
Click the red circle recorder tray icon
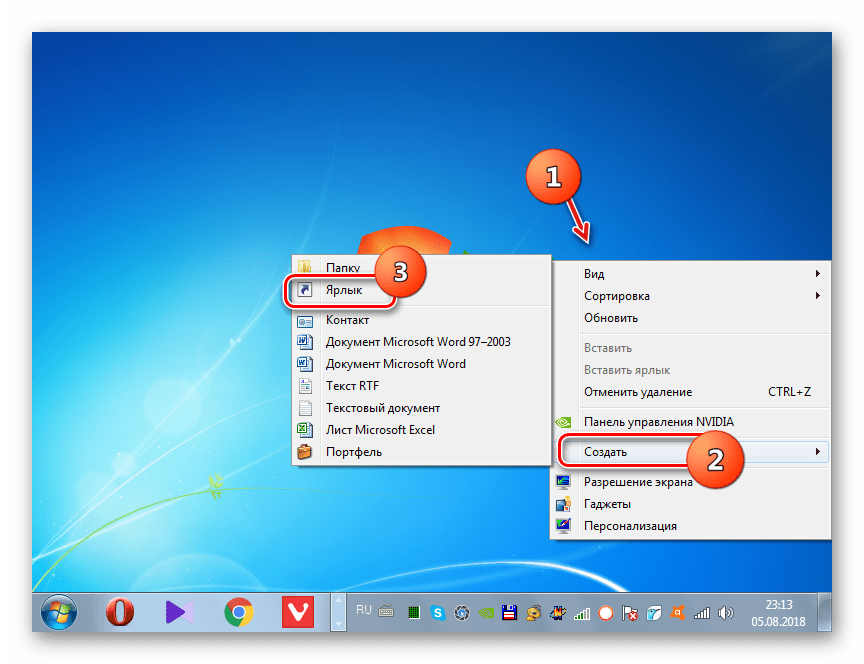606,613
